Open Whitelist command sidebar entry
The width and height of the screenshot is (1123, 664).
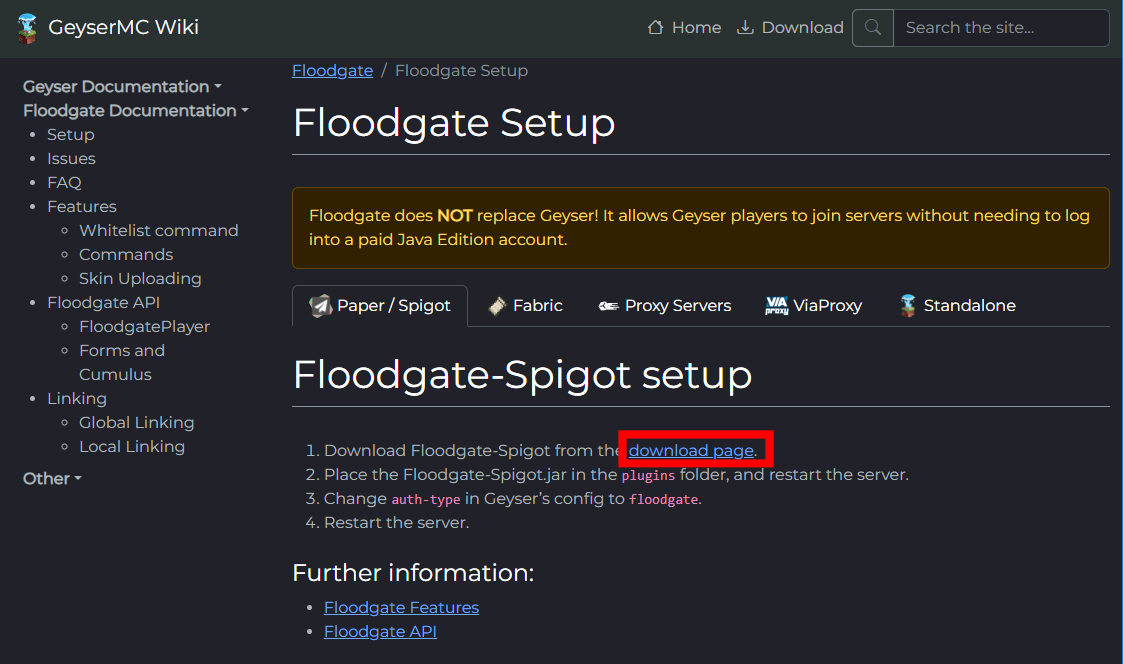(x=159, y=231)
